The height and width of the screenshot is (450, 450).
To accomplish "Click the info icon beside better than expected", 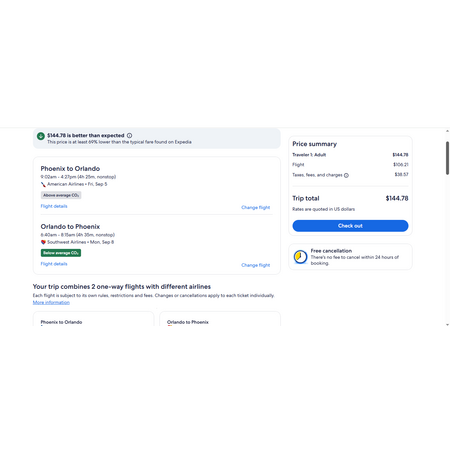I will [x=129, y=135].
